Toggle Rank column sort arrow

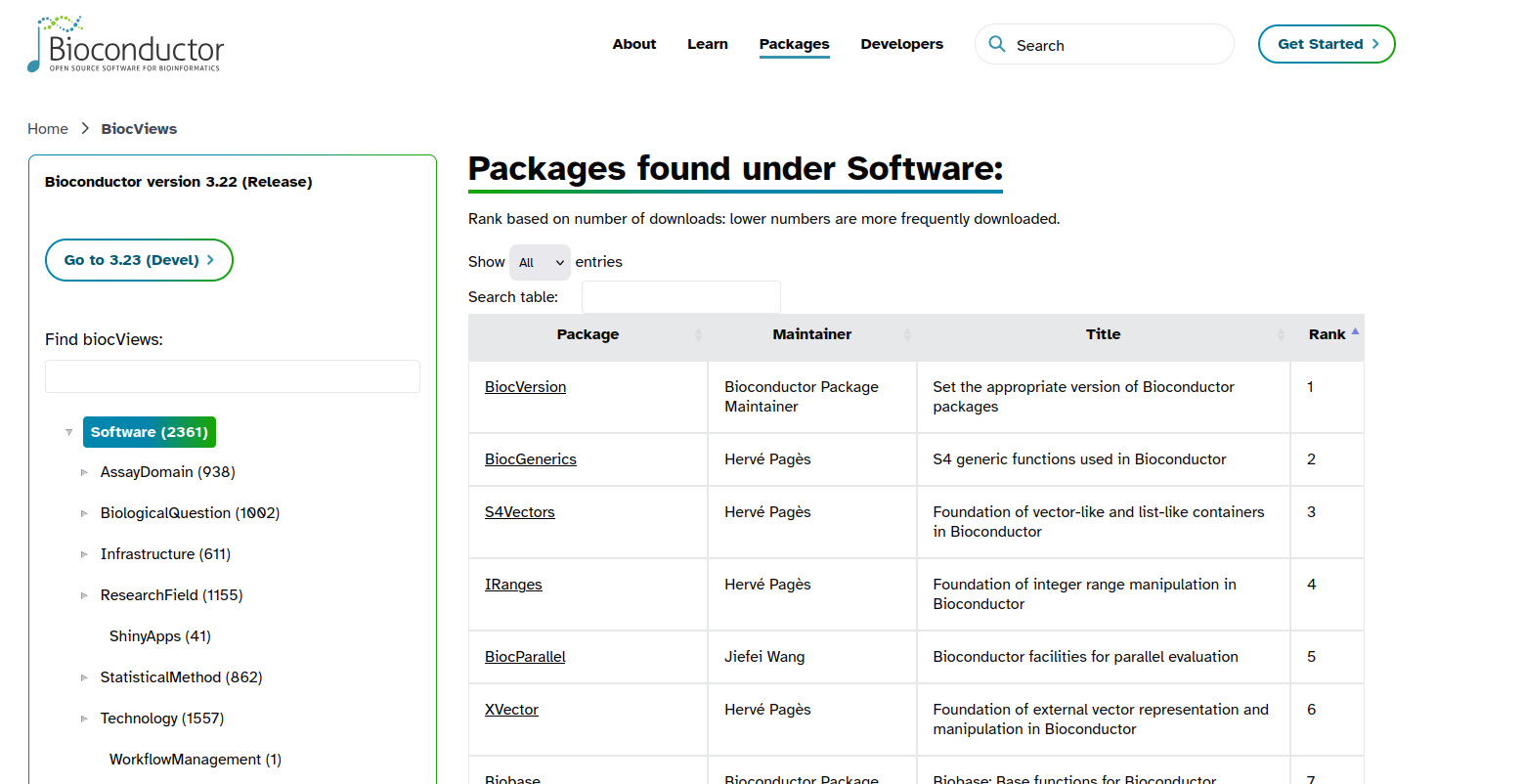click(x=1355, y=333)
